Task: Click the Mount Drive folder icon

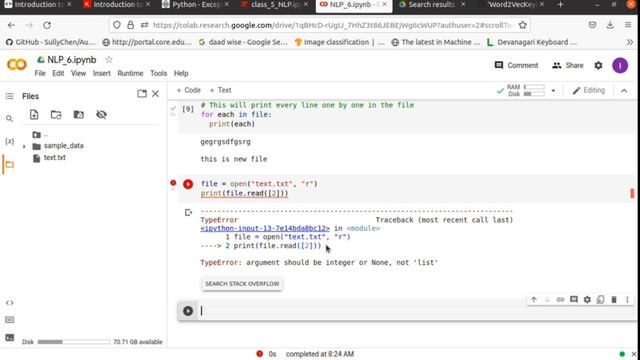Action: click(78, 115)
